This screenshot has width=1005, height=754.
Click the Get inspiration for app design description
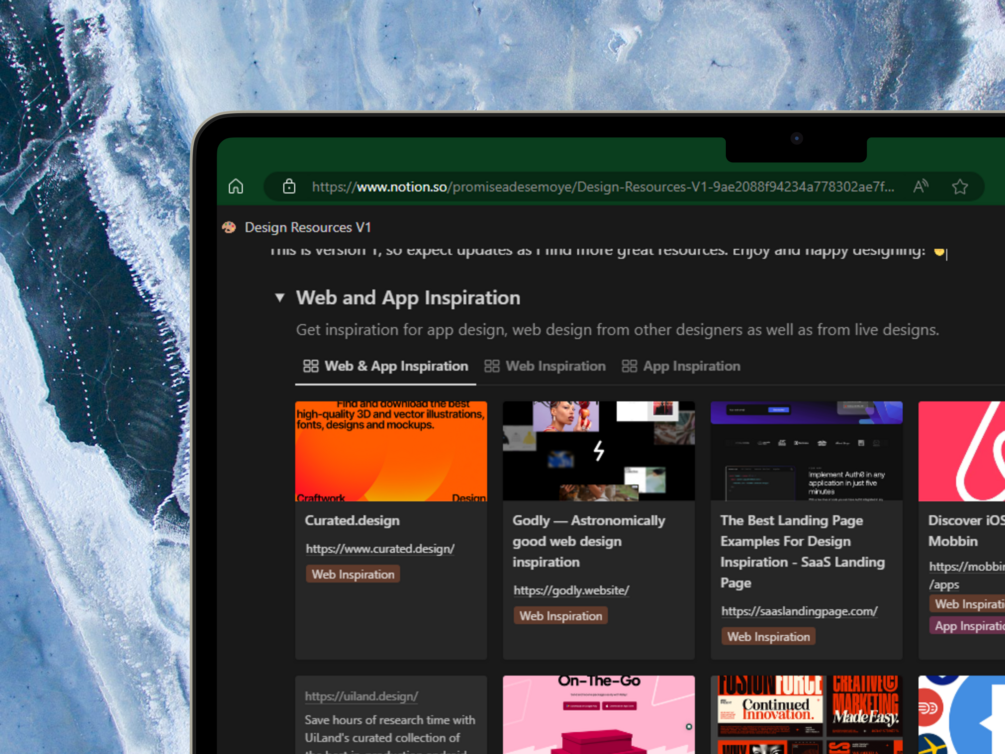[617, 330]
